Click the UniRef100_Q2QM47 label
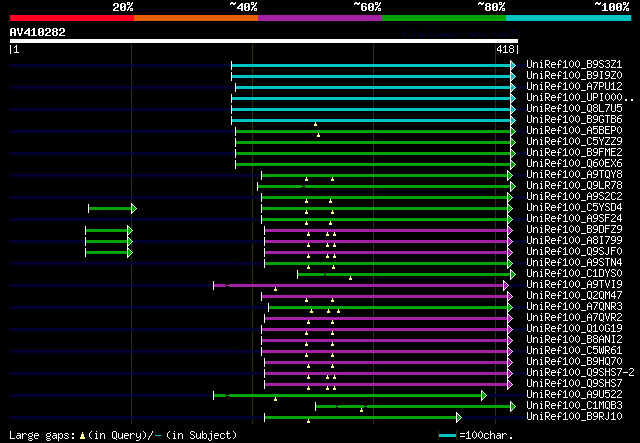The height and width of the screenshot is (443, 640). coord(574,296)
